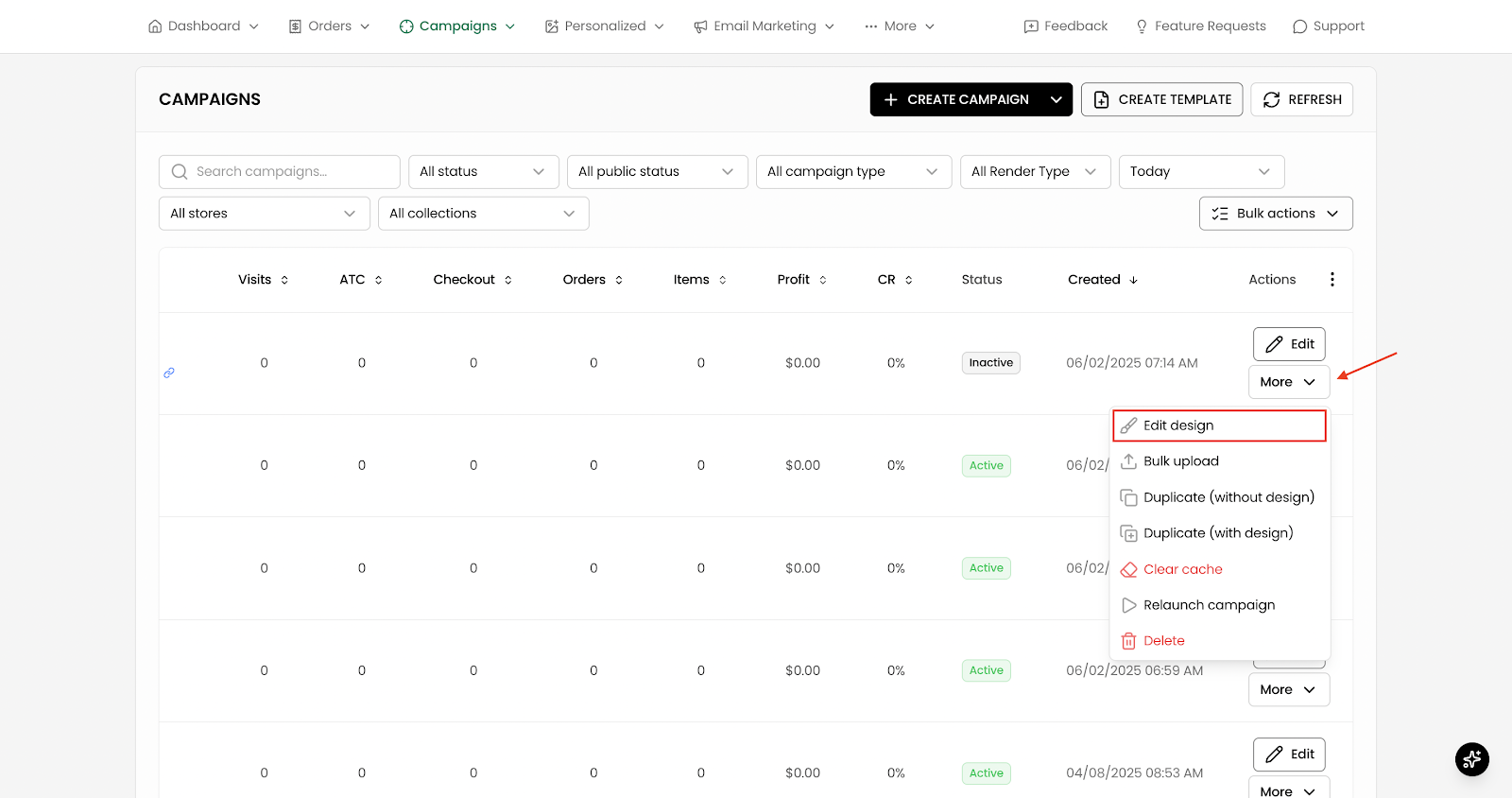
Task: Open the All campaign type dropdown
Action: click(x=853, y=172)
